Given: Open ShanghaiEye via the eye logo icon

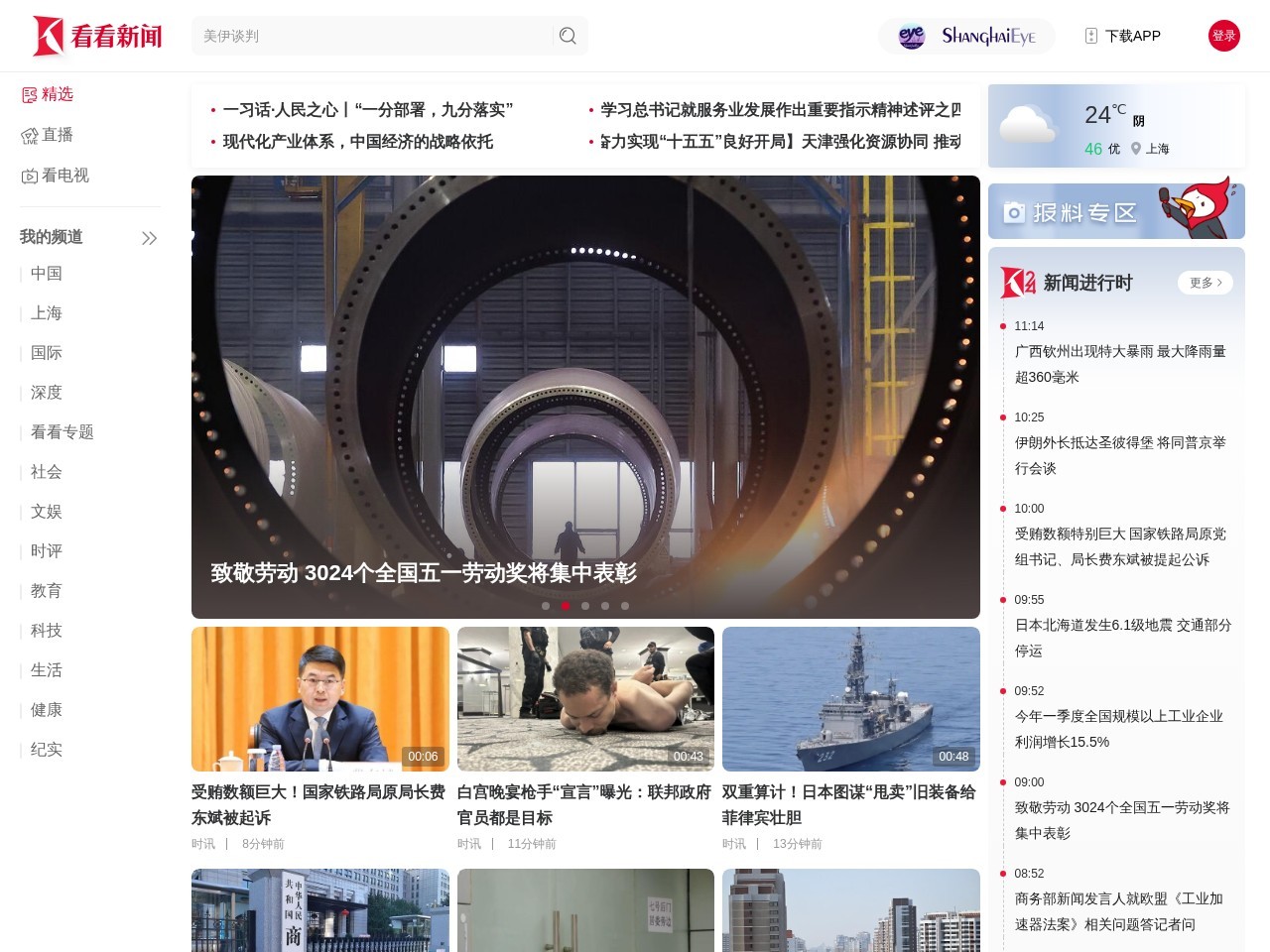Looking at the screenshot, I should coord(910,36).
